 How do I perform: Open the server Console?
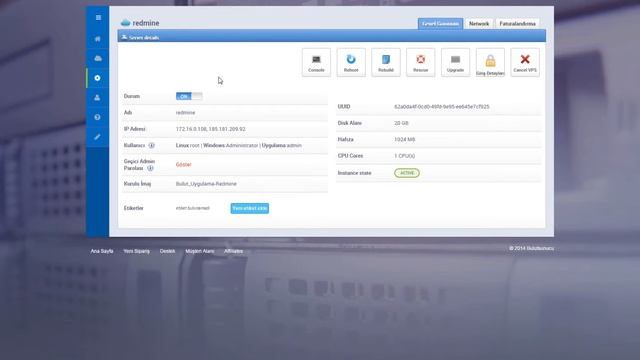(x=316, y=62)
